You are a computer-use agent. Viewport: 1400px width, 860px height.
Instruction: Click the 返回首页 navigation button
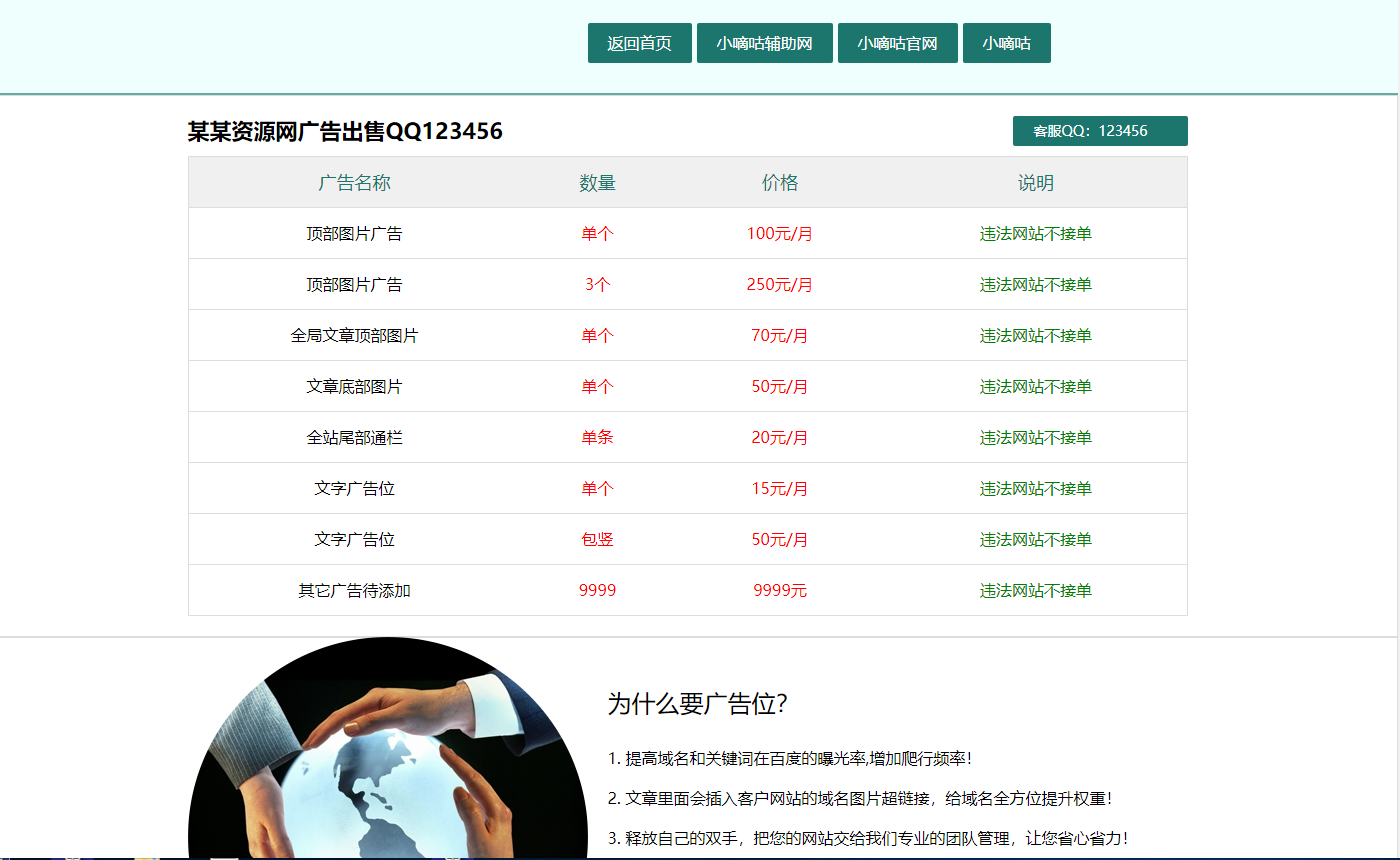pyautogui.click(x=639, y=42)
